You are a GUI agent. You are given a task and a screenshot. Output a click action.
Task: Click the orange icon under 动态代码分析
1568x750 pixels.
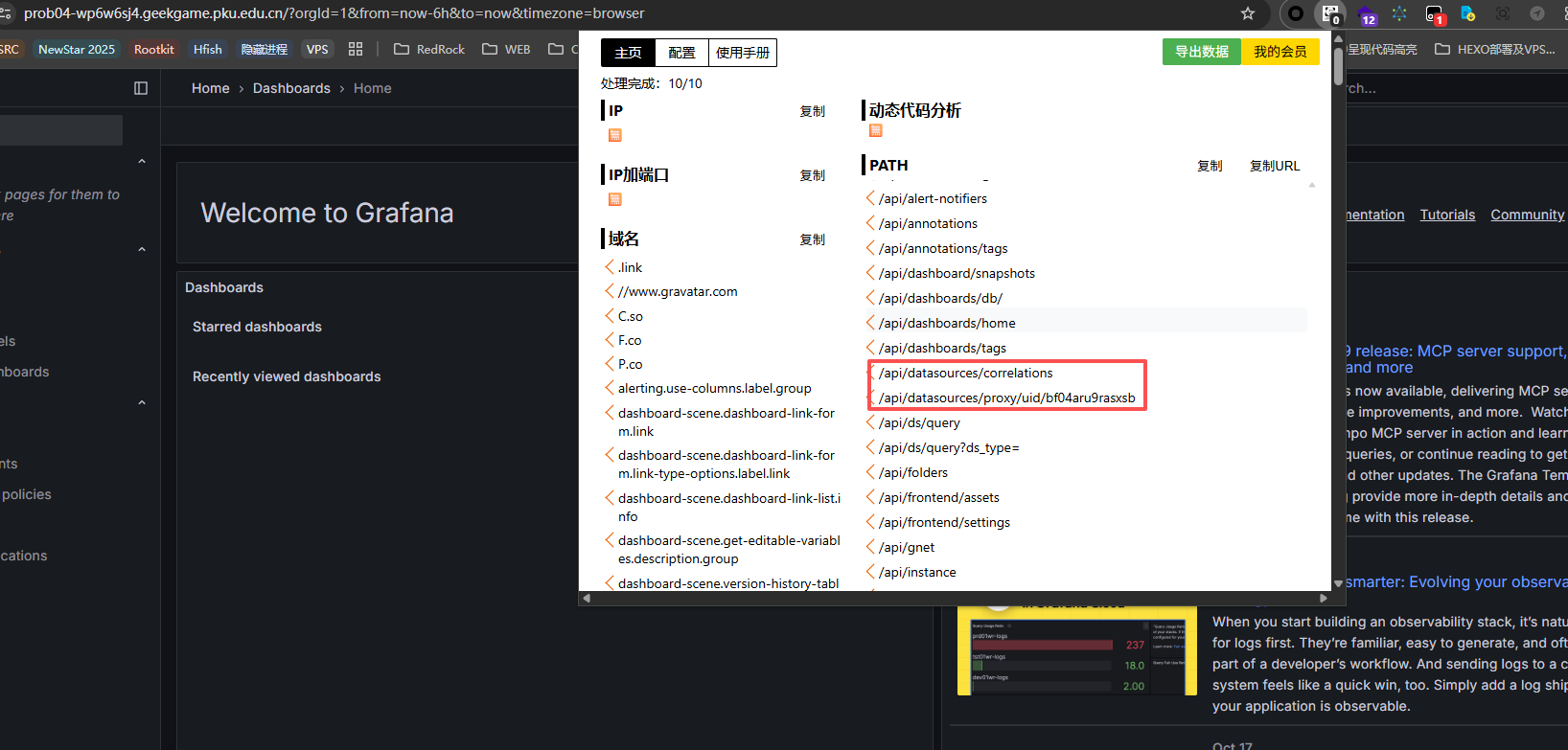875,130
